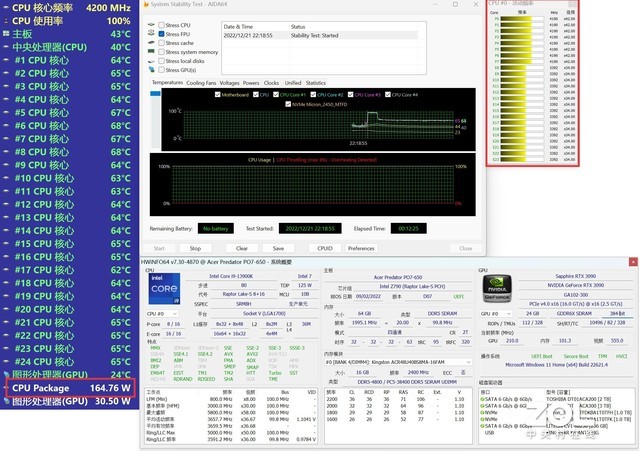Enable the Stress GPU(s) checkbox

(x=162, y=70)
